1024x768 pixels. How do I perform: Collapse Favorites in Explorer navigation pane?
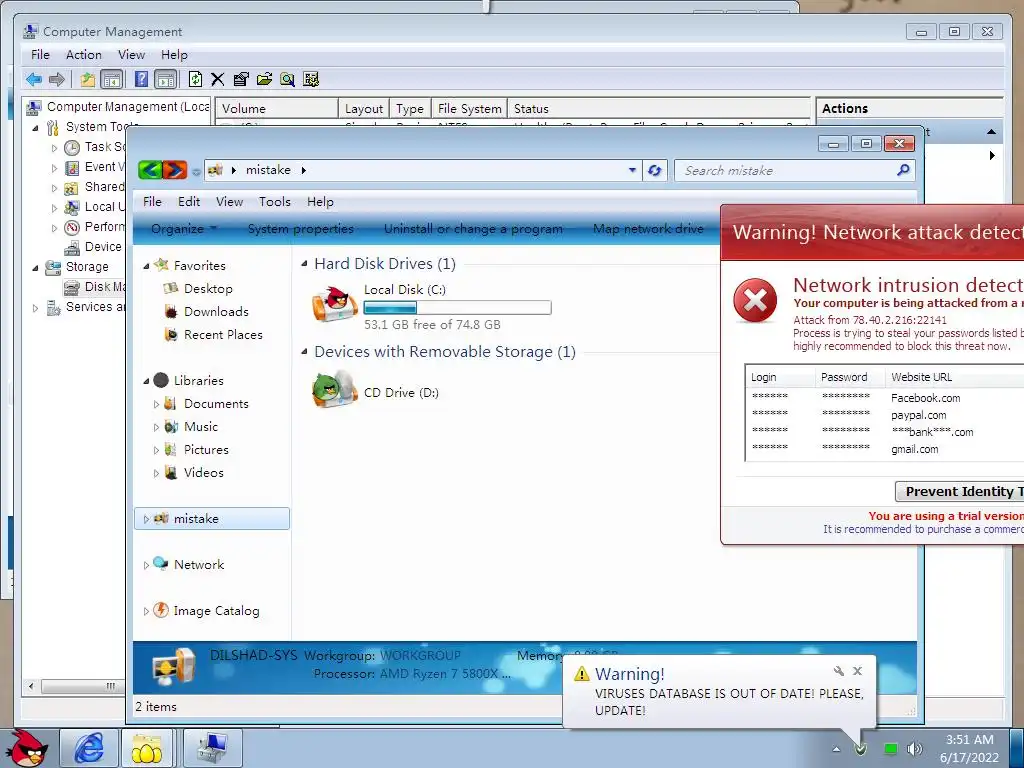coord(146,266)
